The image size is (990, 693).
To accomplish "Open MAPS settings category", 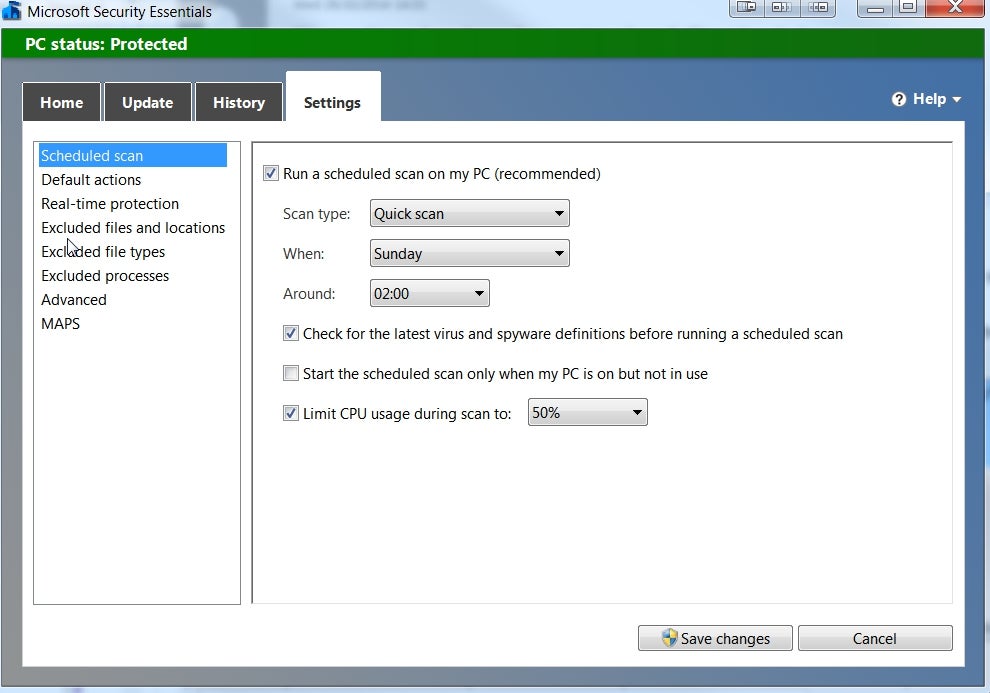I will point(61,324).
